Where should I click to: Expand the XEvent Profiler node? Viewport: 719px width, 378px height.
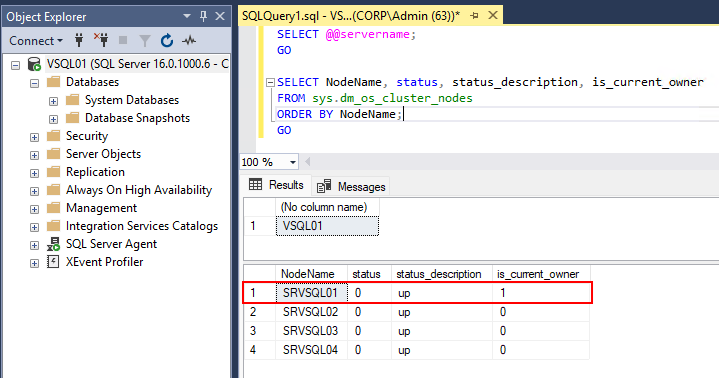[x=34, y=263]
